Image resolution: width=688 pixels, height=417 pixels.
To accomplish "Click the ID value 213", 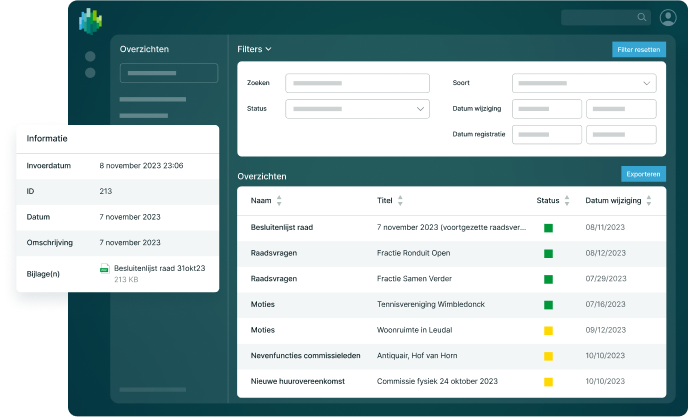I will click(x=106, y=191).
